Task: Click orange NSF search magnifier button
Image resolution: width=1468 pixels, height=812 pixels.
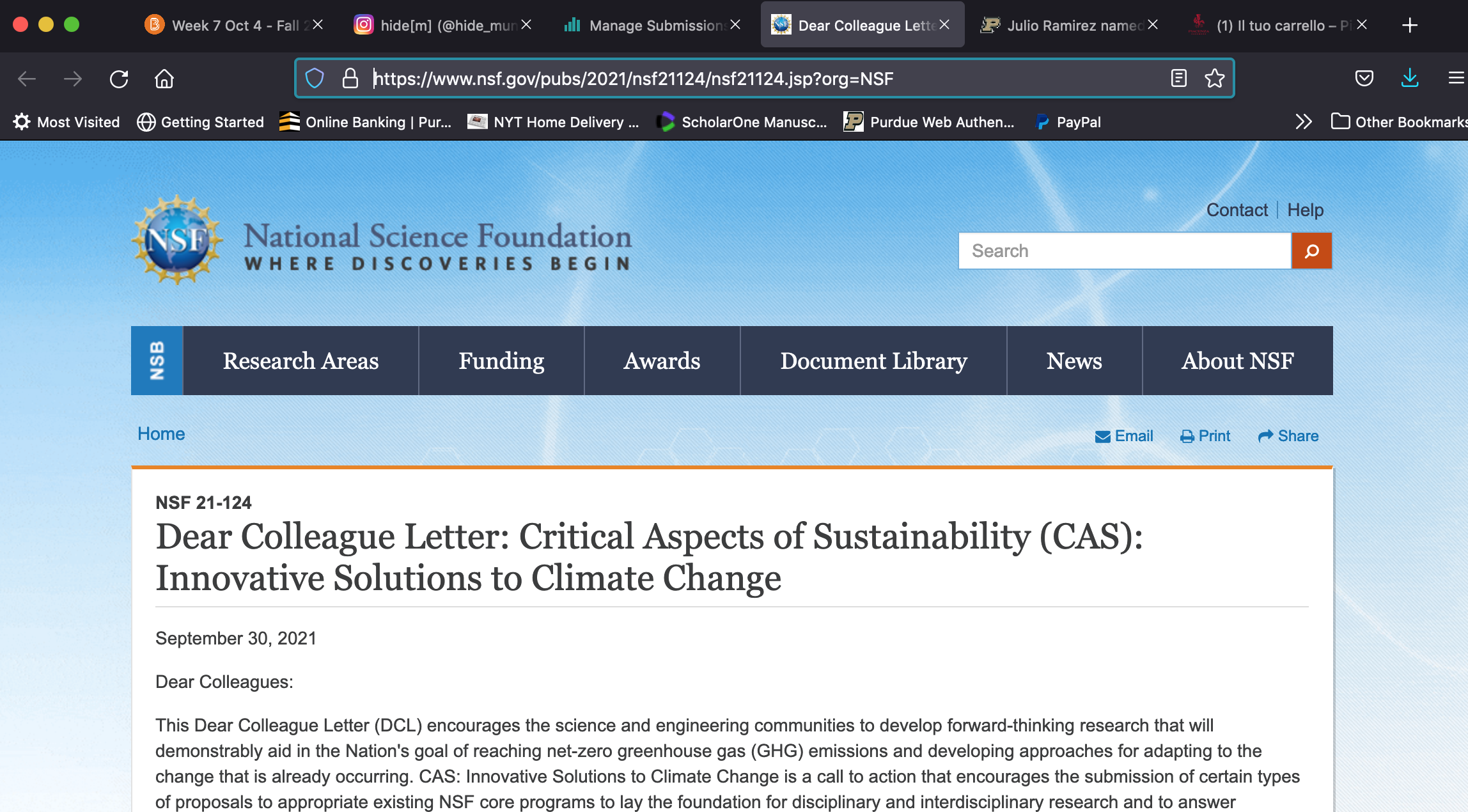Action: point(1311,251)
